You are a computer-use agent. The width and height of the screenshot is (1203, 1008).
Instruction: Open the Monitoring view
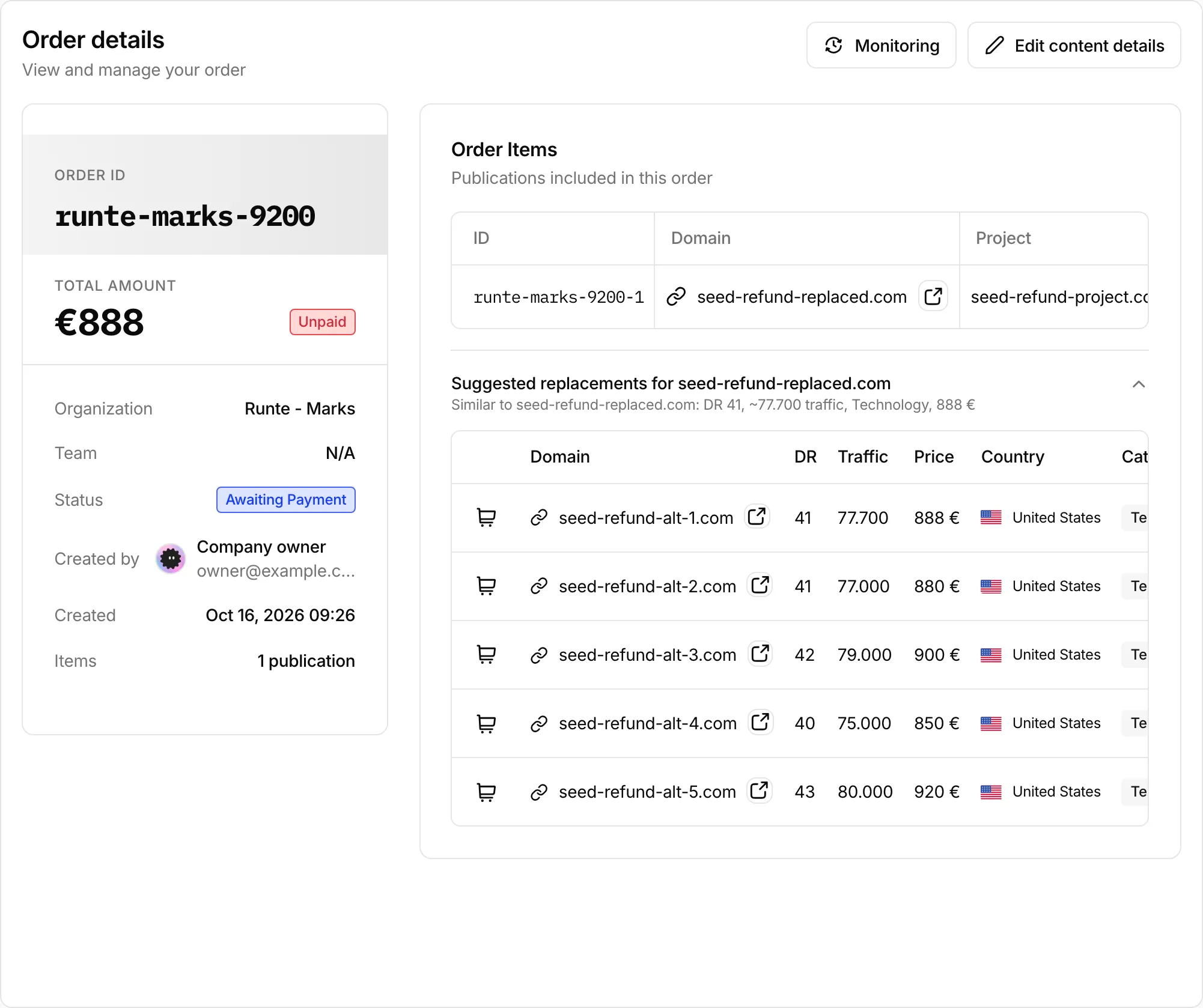click(x=881, y=46)
